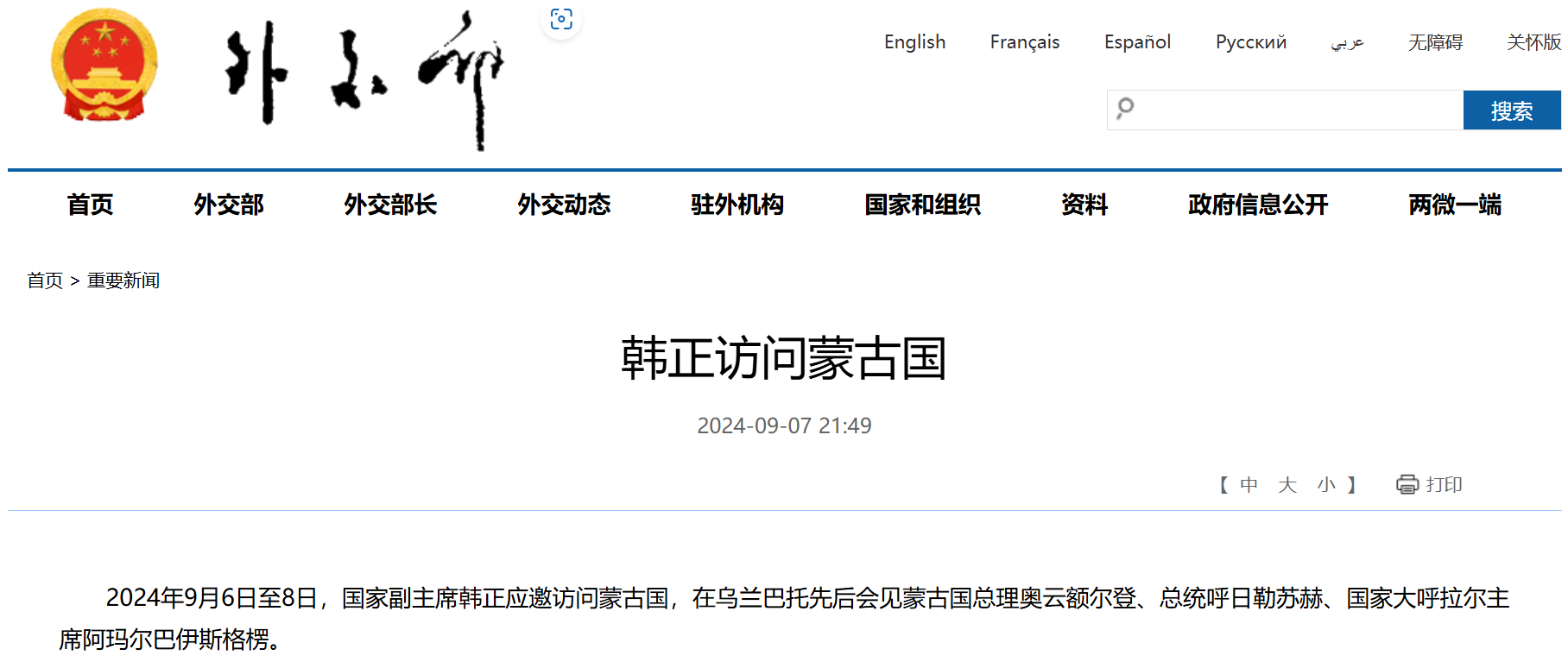The width and height of the screenshot is (1568, 668).
Task: Click the 外交部 calligraphy title image
Action: (364, 78)
